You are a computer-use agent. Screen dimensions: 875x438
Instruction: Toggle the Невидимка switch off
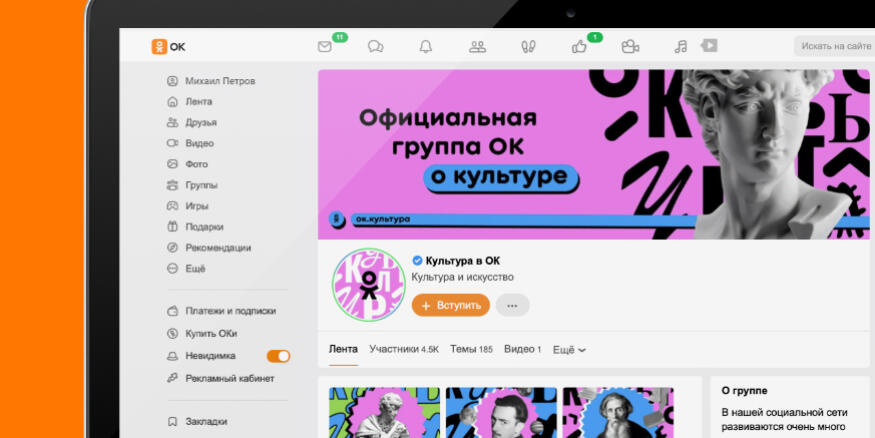(x=278, y=356)
